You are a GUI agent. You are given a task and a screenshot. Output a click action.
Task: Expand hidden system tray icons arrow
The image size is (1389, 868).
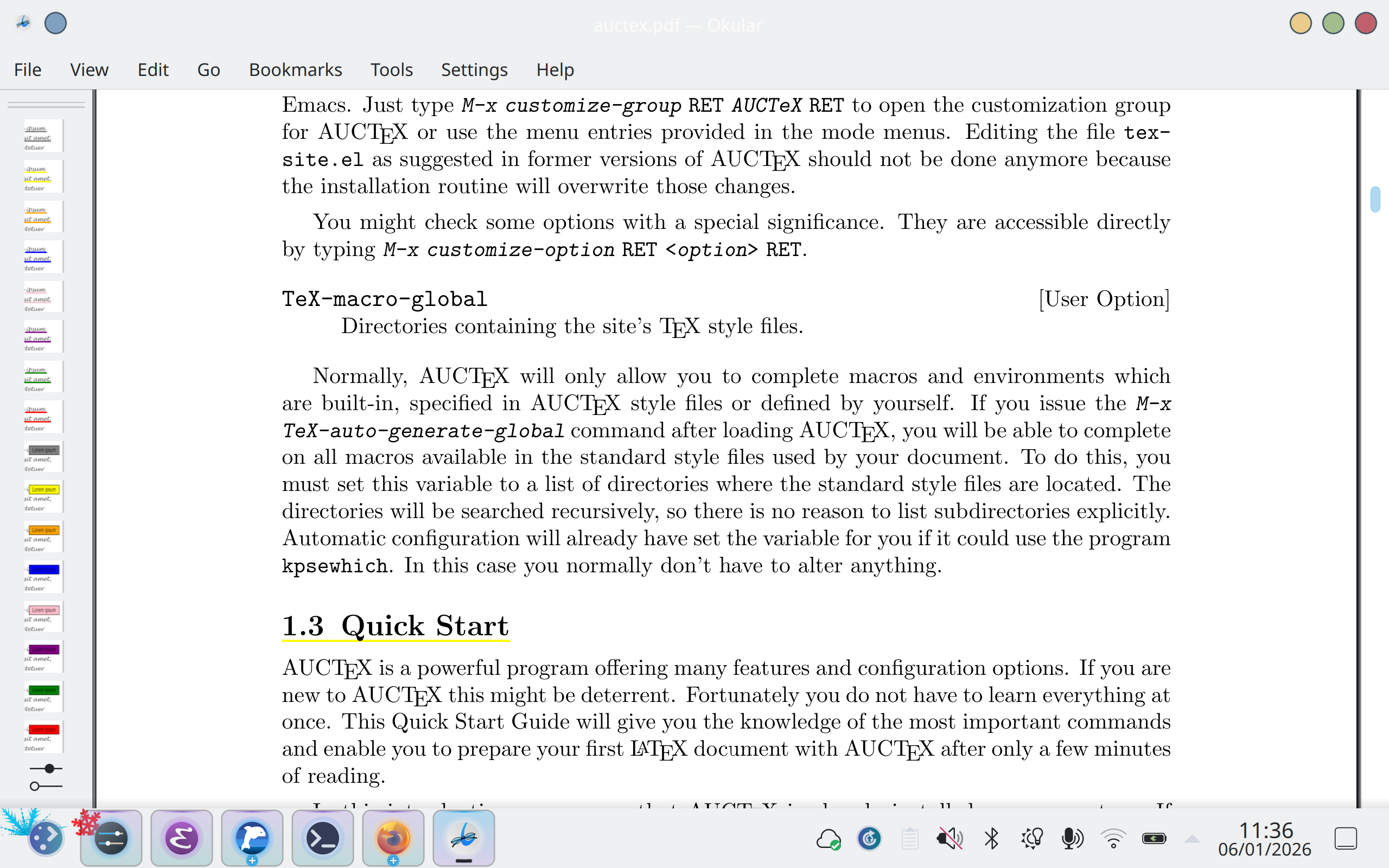click(x=1192, y=839)
